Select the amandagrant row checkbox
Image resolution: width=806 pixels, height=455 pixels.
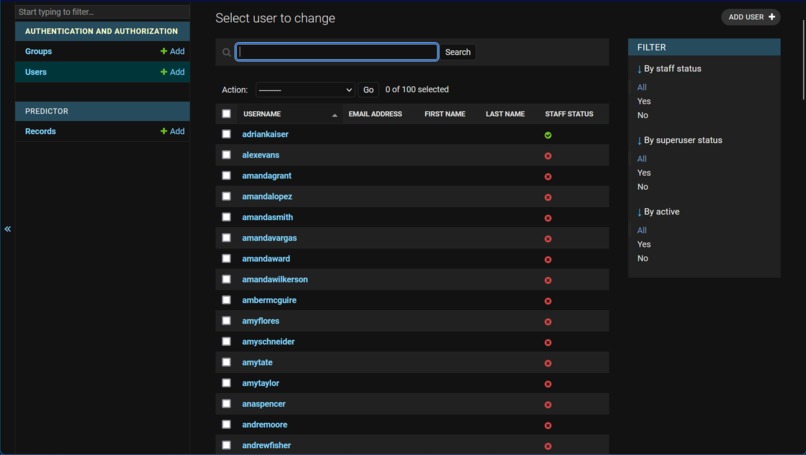226,175
